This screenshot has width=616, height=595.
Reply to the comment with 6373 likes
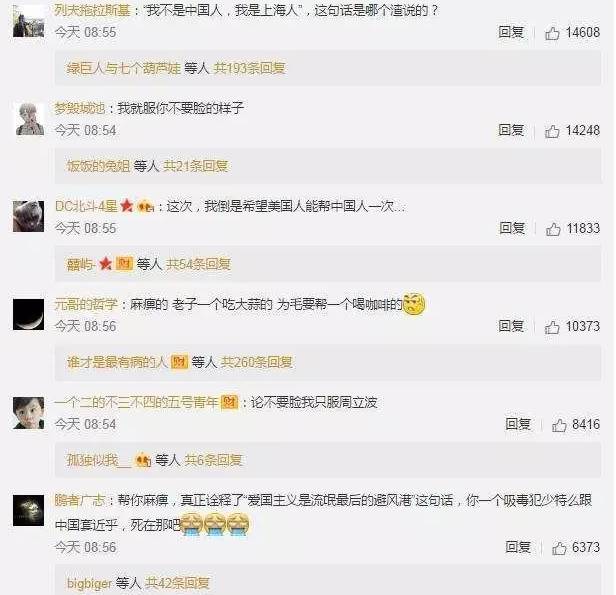coord(518,547)
